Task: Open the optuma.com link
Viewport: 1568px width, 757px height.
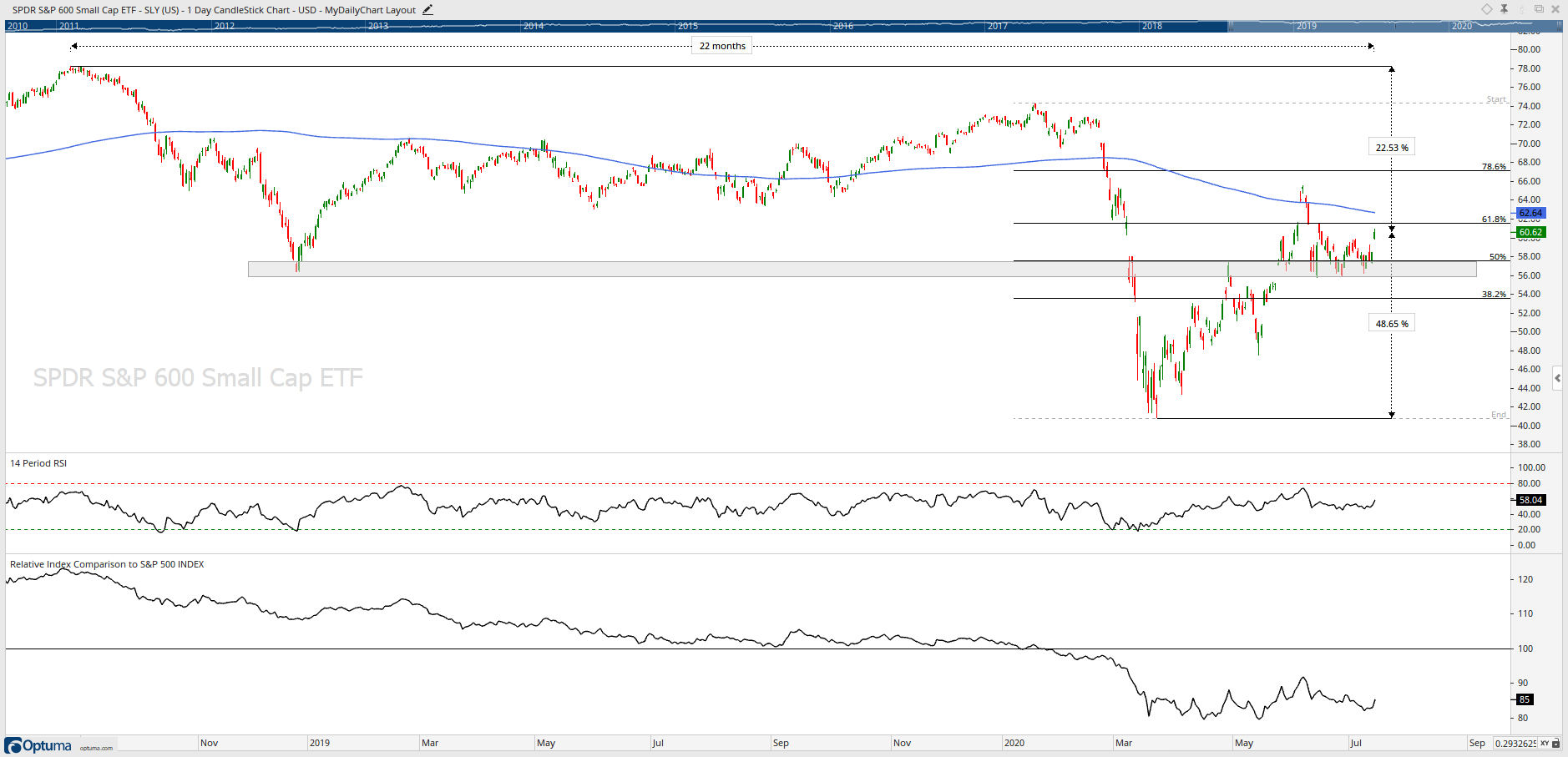Action: [x=96, y=748]
